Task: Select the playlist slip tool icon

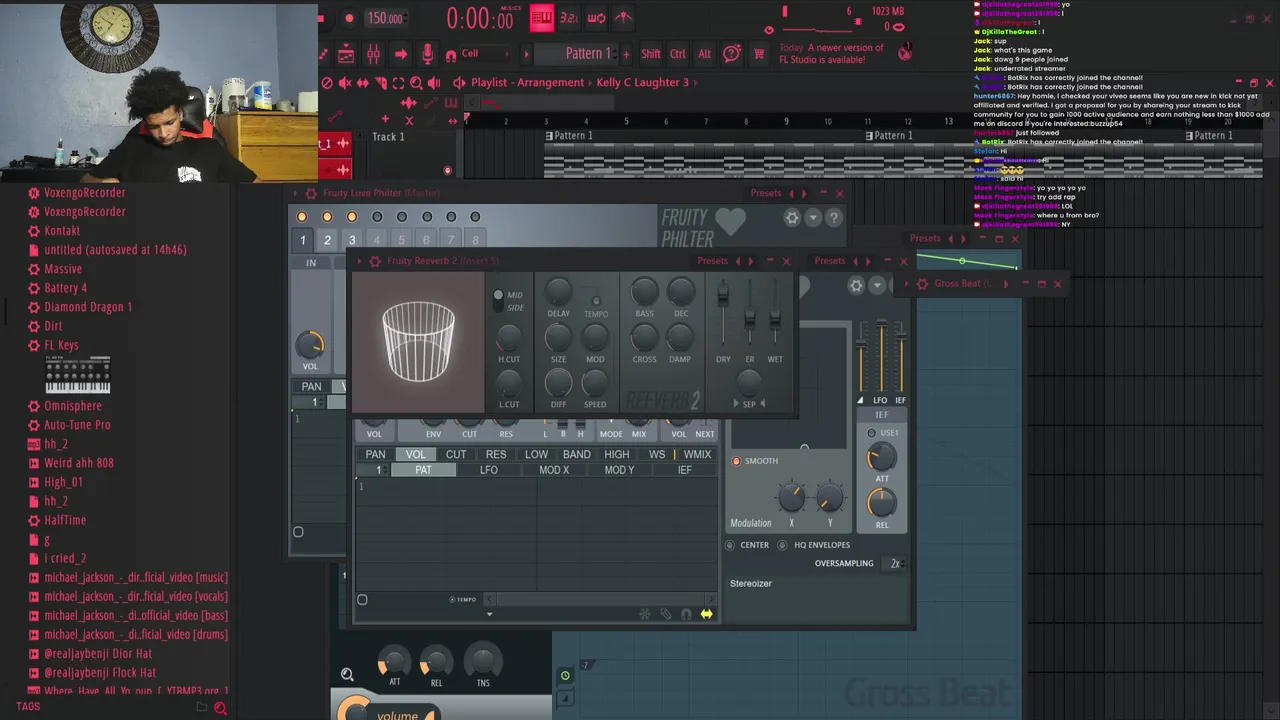Action: click(x=363, y=83)
